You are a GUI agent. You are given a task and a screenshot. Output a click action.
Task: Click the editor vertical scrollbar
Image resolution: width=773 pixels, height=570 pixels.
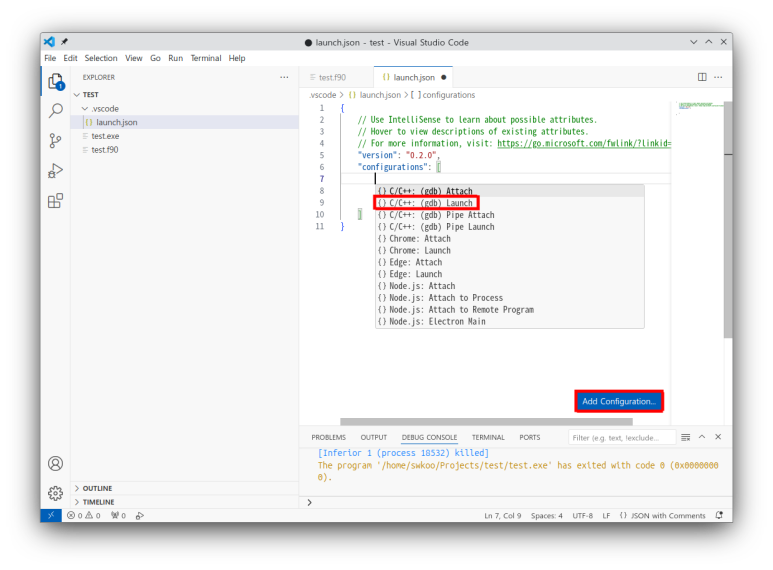click(x=728, y=219)
